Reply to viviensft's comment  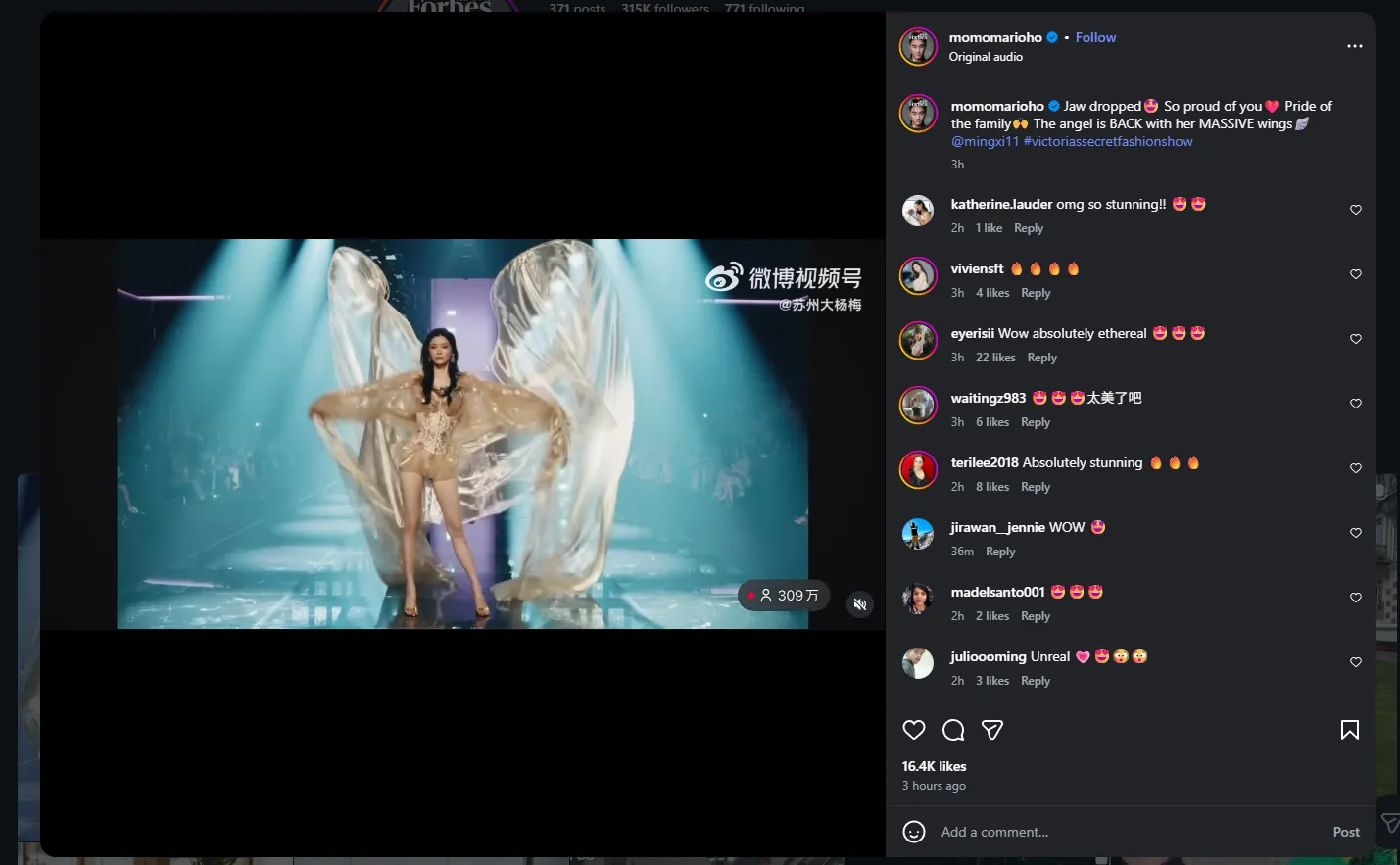point(1036,293)
